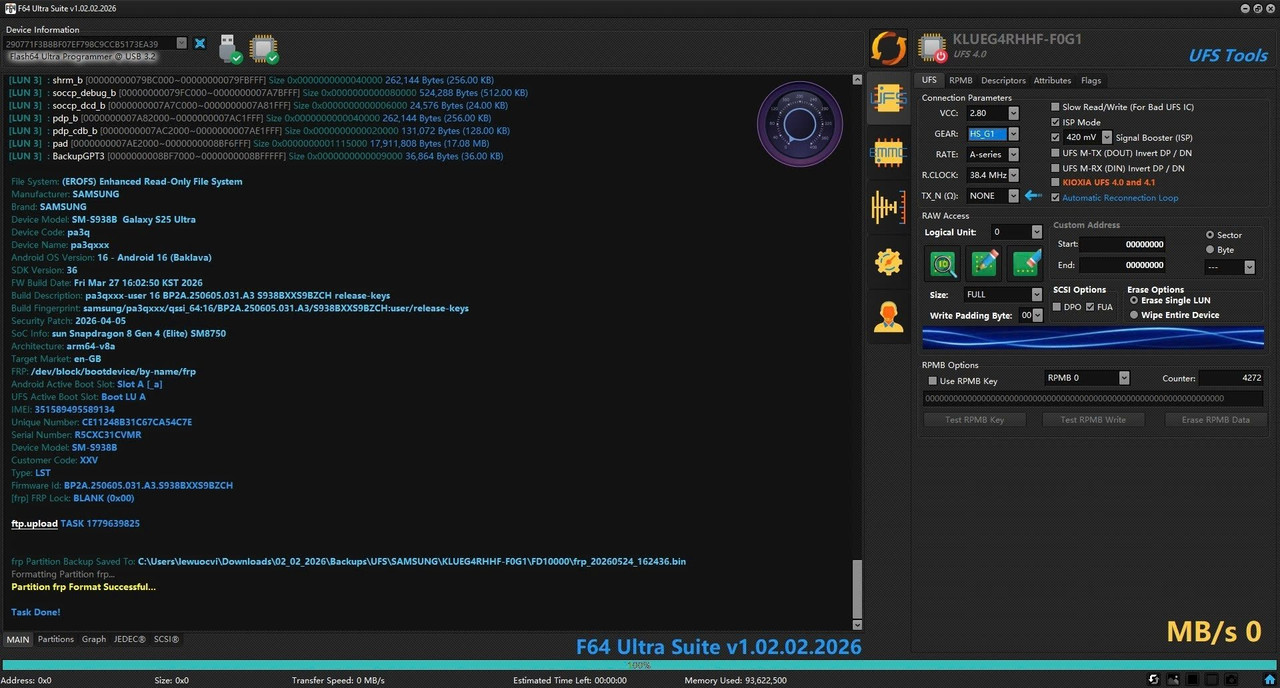Enable UFS M-RX (DIN) Invert DP / DN
Viewport: 1280px width, 688px height.
click(1055, 168)
